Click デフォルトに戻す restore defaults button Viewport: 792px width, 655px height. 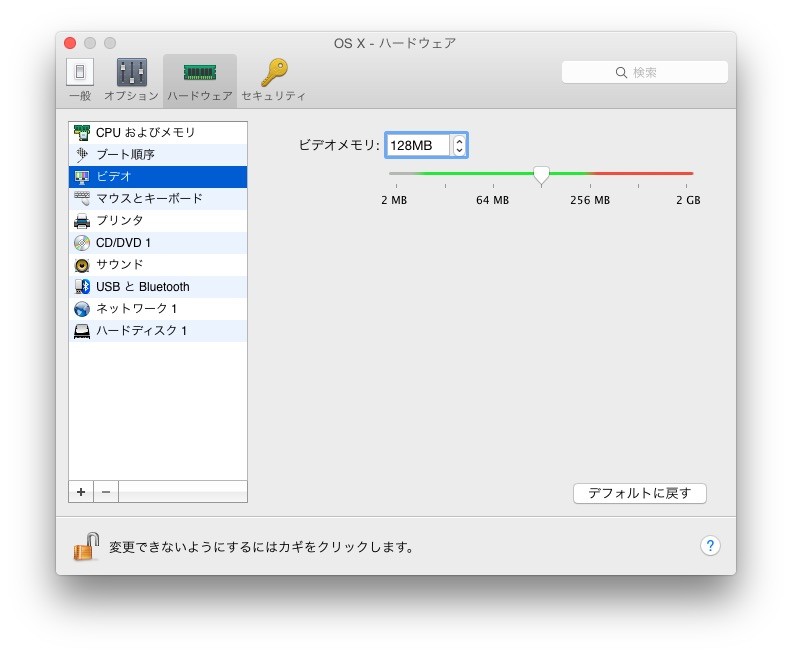[639, 493]
